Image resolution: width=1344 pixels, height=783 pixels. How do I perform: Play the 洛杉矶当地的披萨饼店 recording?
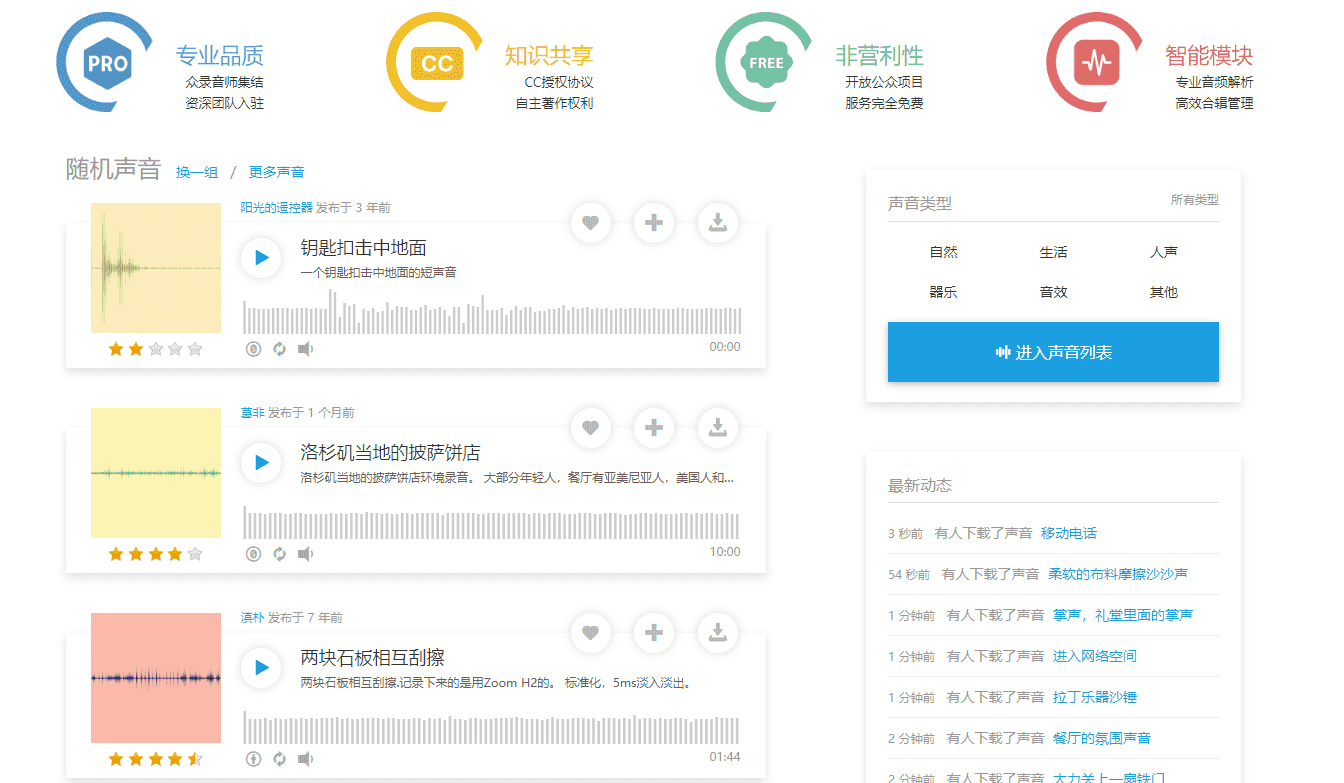coord(261,462)
